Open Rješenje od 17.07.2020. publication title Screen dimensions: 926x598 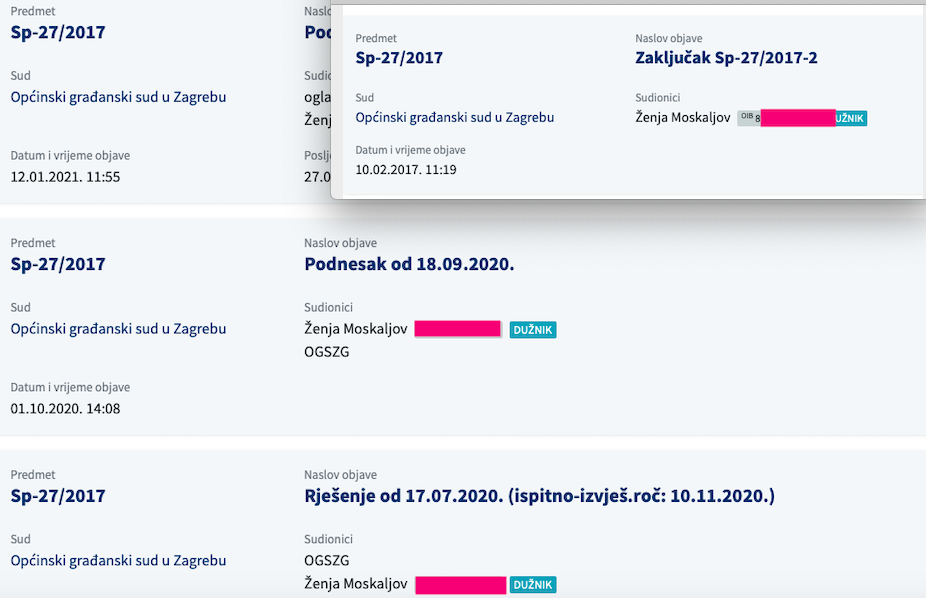[539, 496]
